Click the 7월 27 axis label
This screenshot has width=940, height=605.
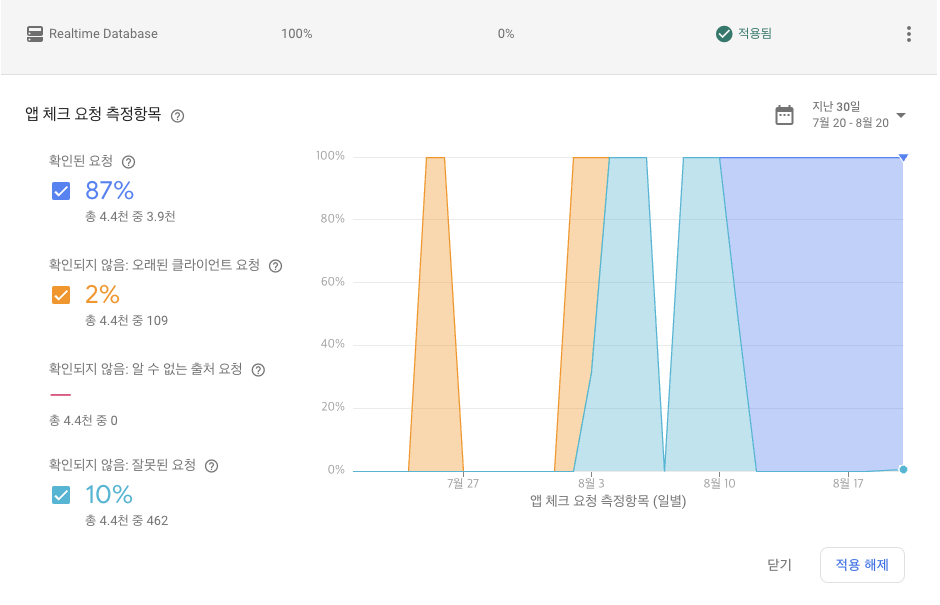[x=463, y=483]
